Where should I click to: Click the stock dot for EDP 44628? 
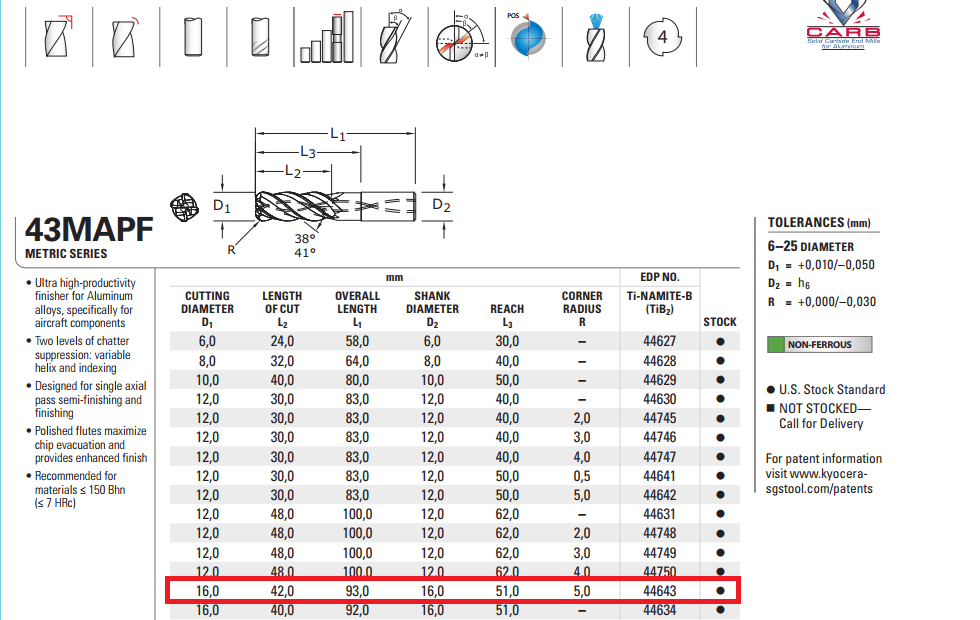(720, 361)
